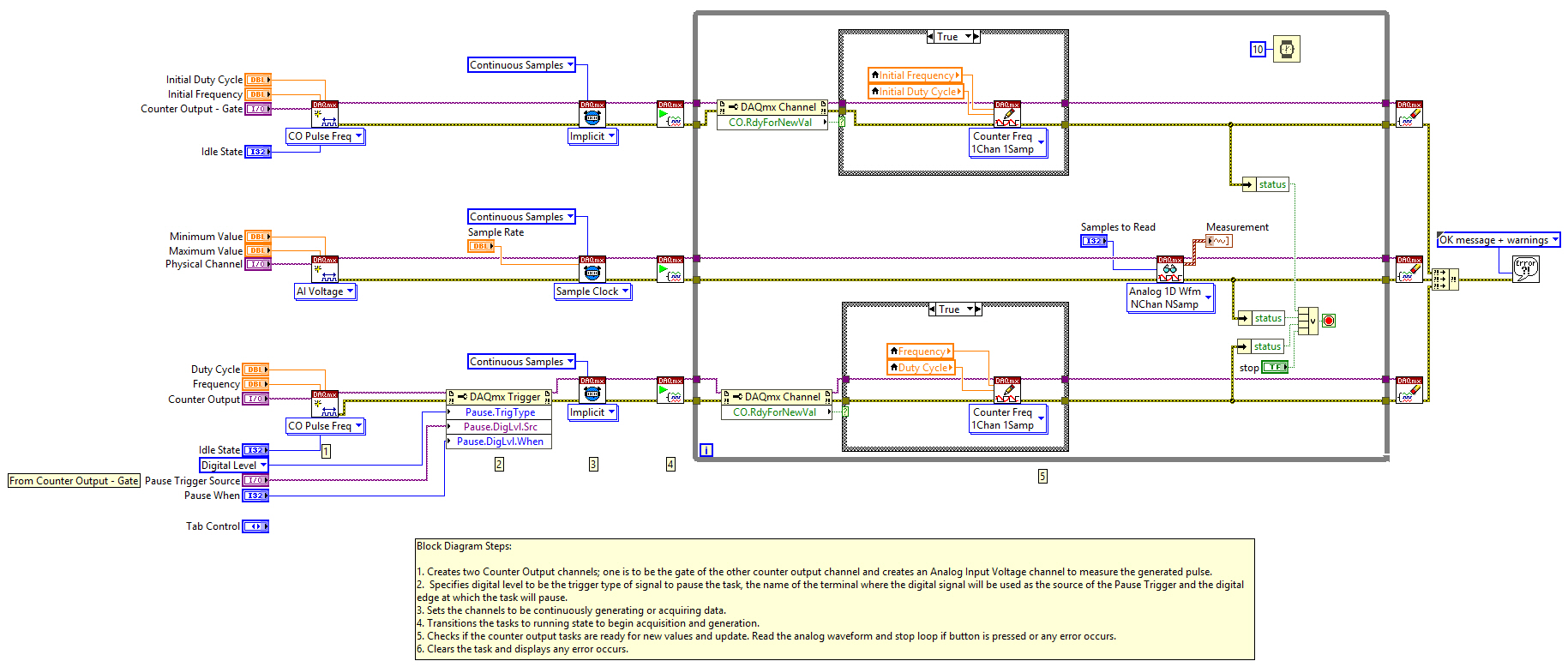Image resolution: width=1568 pixels, height=667 pixels.
Task: Open Continuous Samples dropdown above the Sample Rate label
Action: tap(522, 217)
